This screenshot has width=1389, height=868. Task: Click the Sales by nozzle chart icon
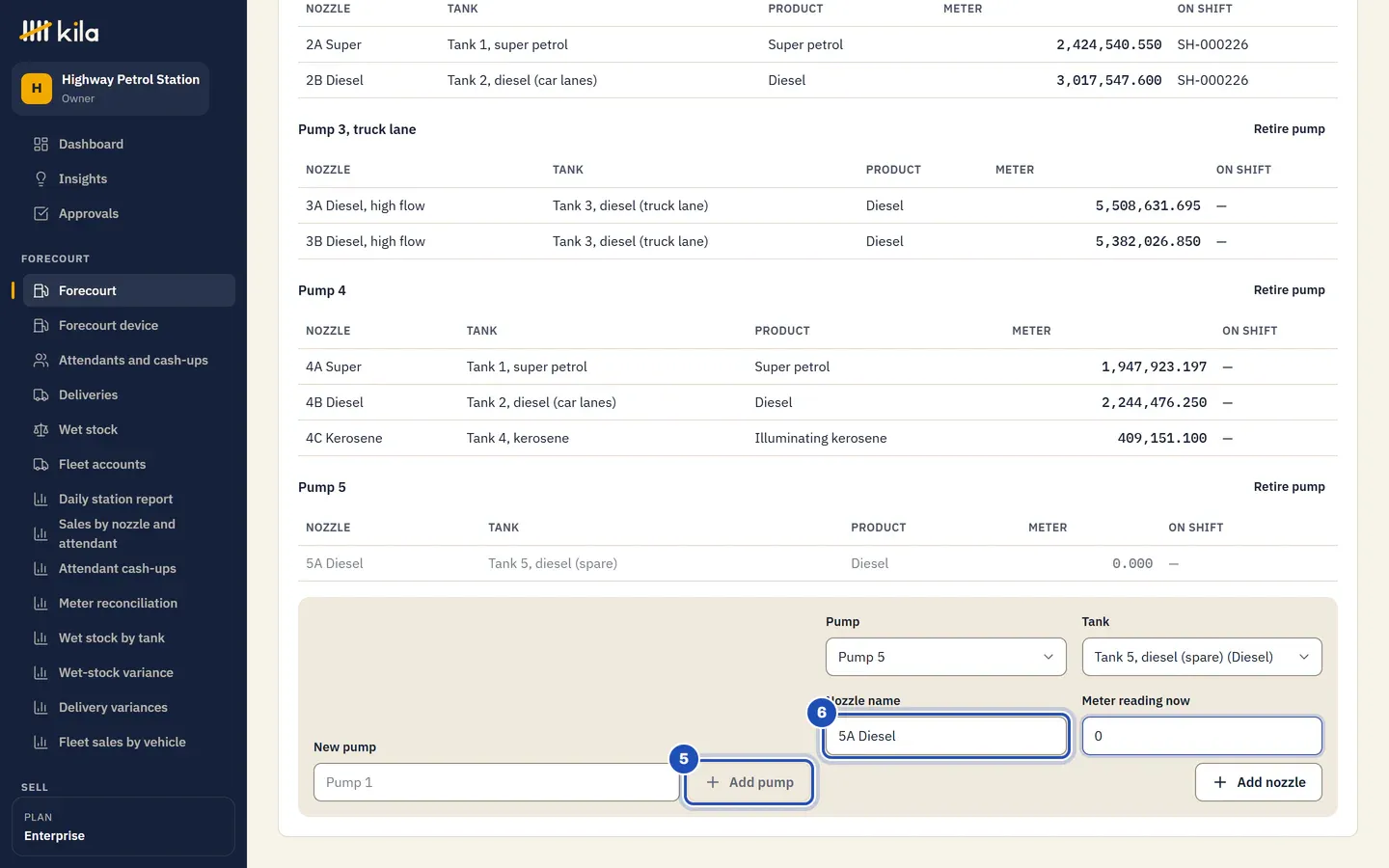click(x=41, y=533)
